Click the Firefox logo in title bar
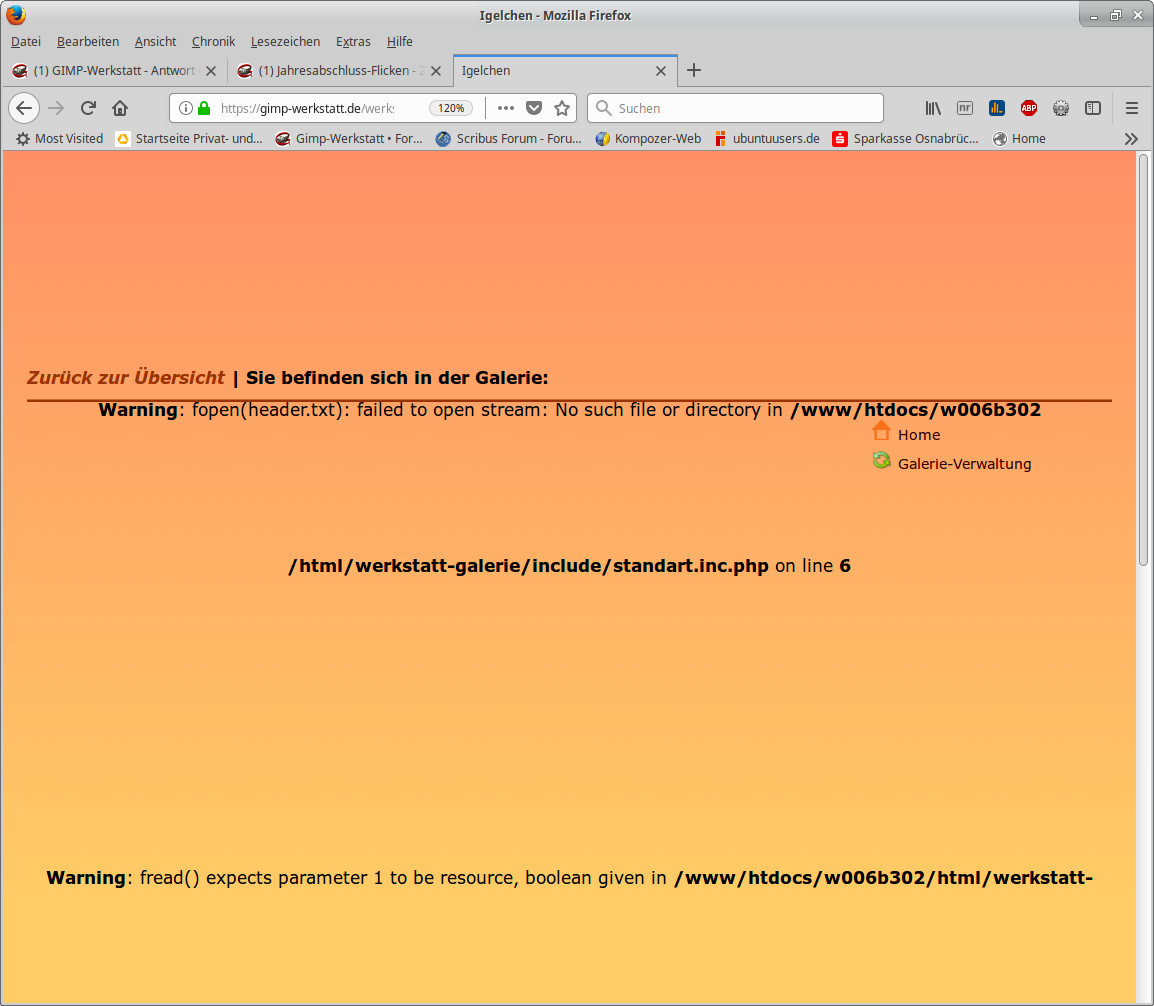1154x1006 pixels. point(15,15)
